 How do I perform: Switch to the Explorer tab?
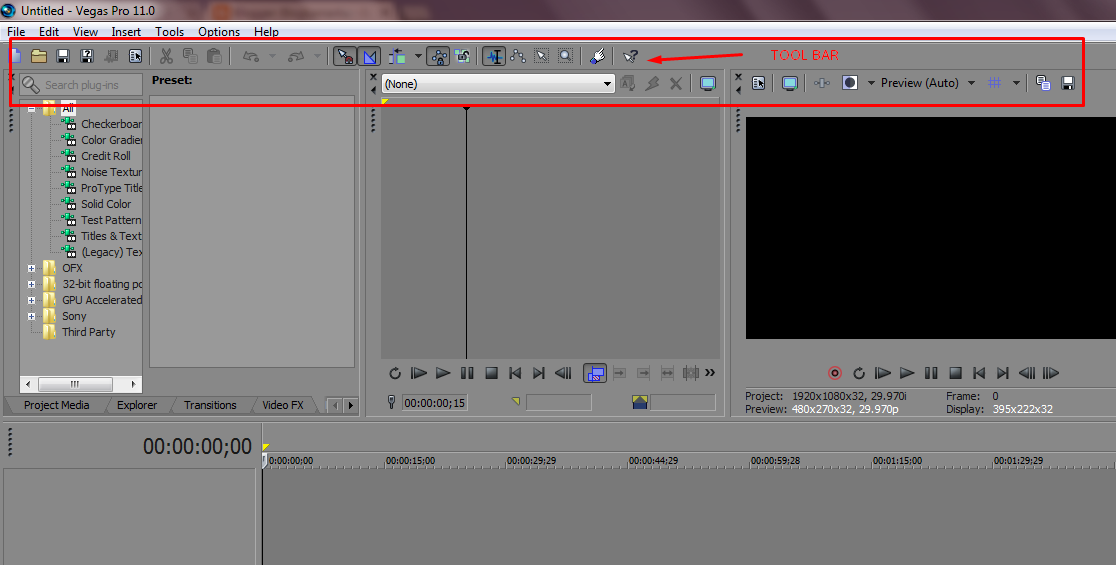click(x=137, y=405)
